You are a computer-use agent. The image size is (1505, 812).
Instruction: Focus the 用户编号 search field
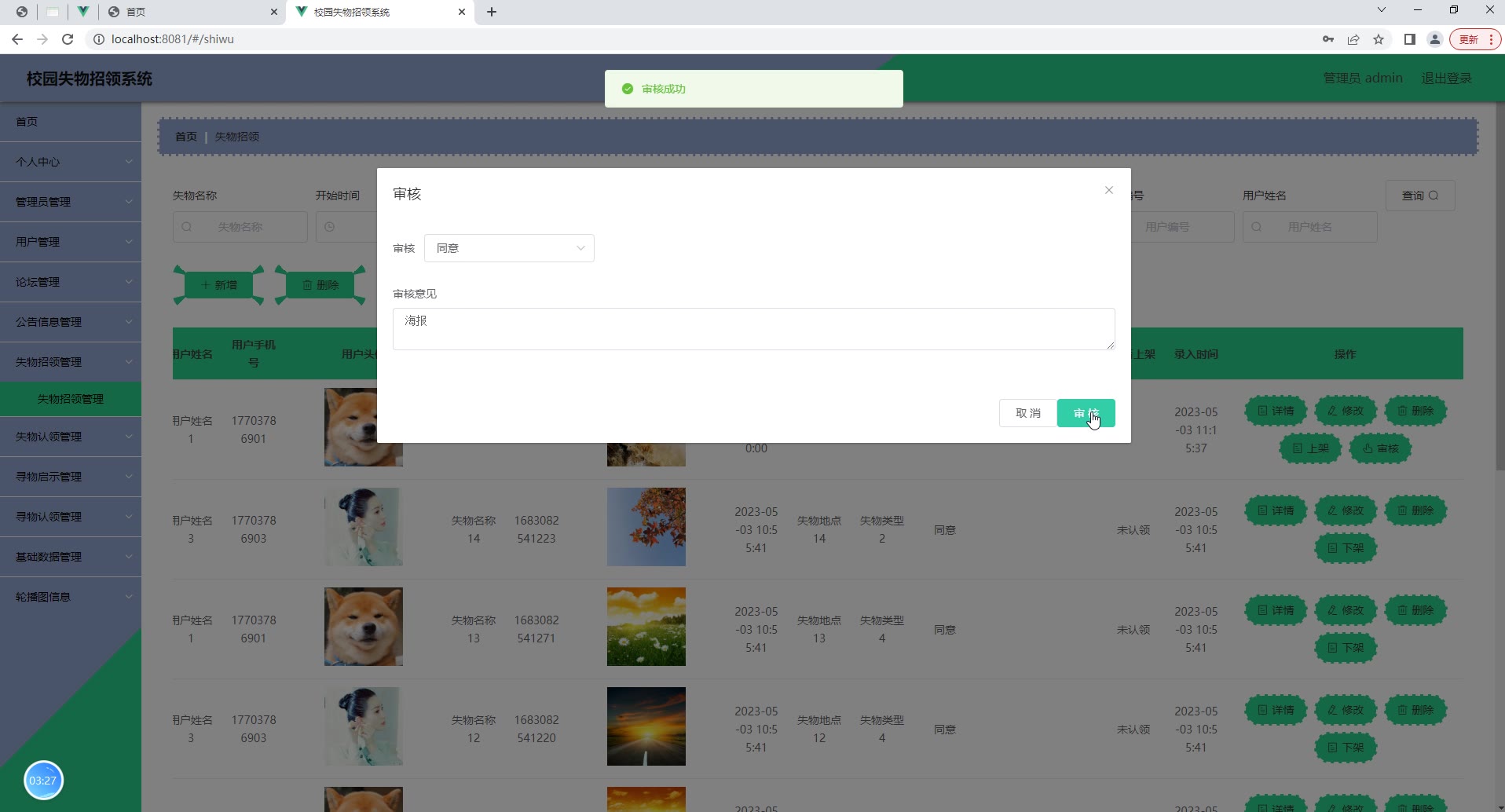tap(1182, 227)
